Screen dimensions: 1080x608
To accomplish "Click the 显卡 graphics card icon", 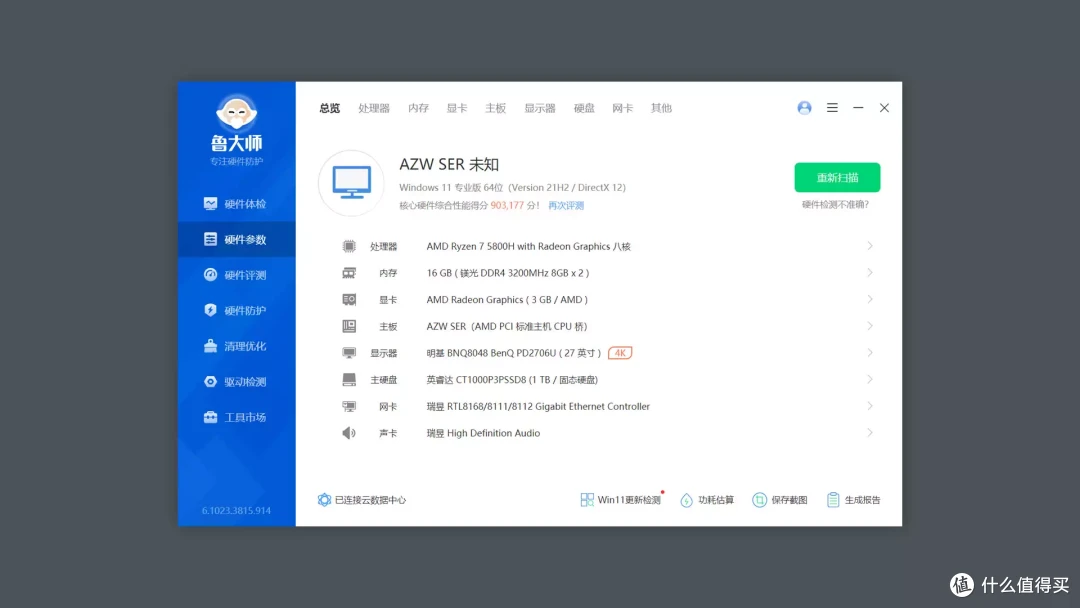I will pyautogui.click(x=349, y=300).
